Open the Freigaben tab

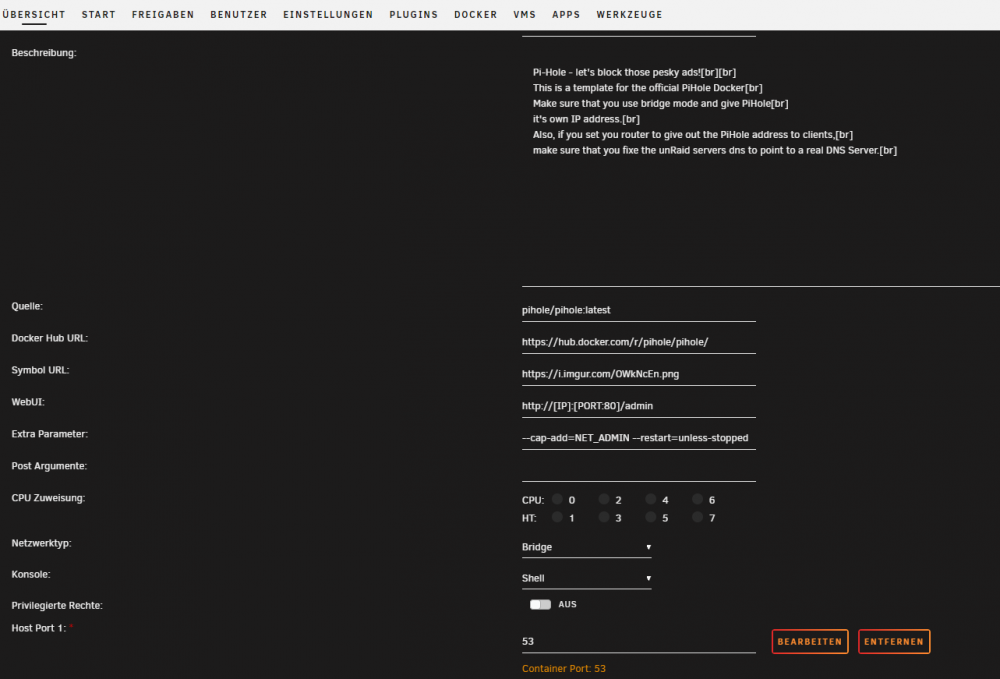[163, 14]
